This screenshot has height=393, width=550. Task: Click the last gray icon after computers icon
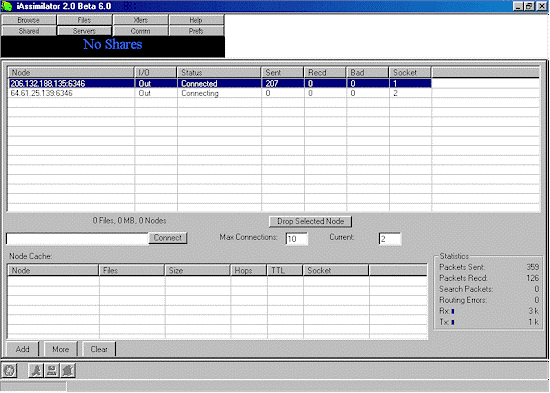coord(68,370)
